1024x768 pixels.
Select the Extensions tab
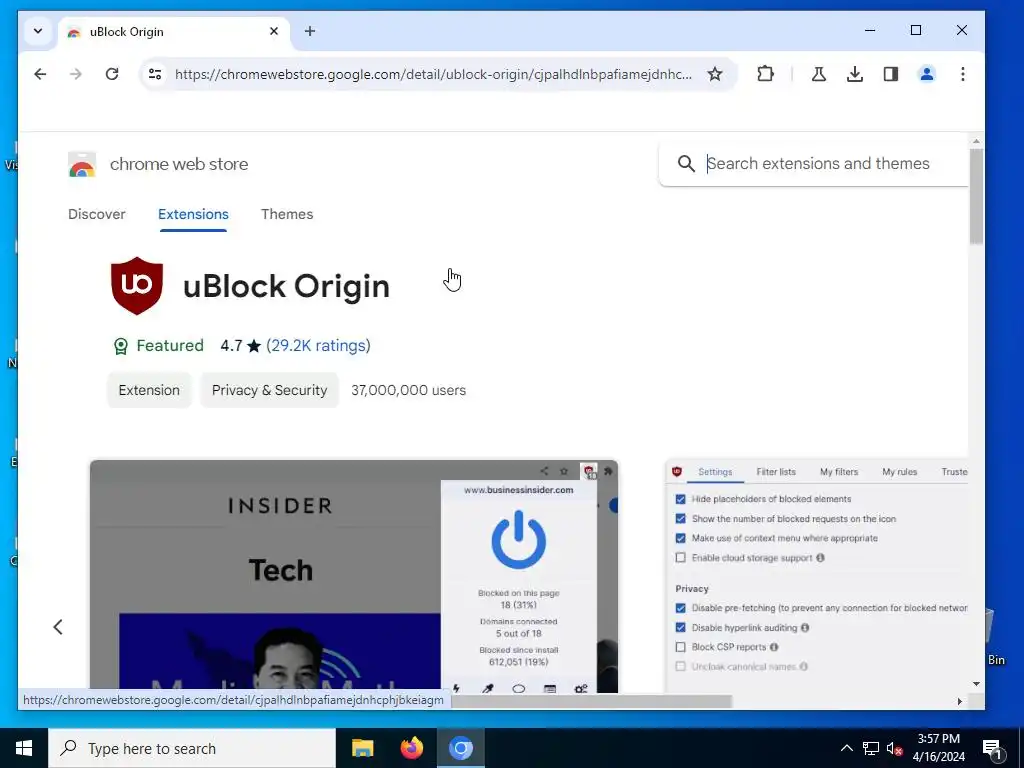coord(193,214)
